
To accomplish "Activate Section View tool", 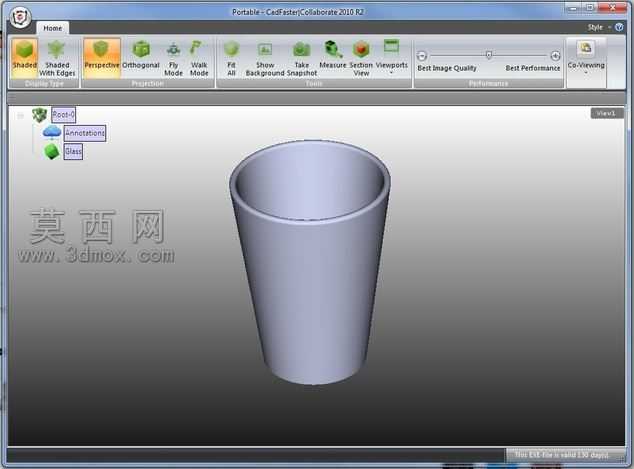I will [x=361, y=58].
